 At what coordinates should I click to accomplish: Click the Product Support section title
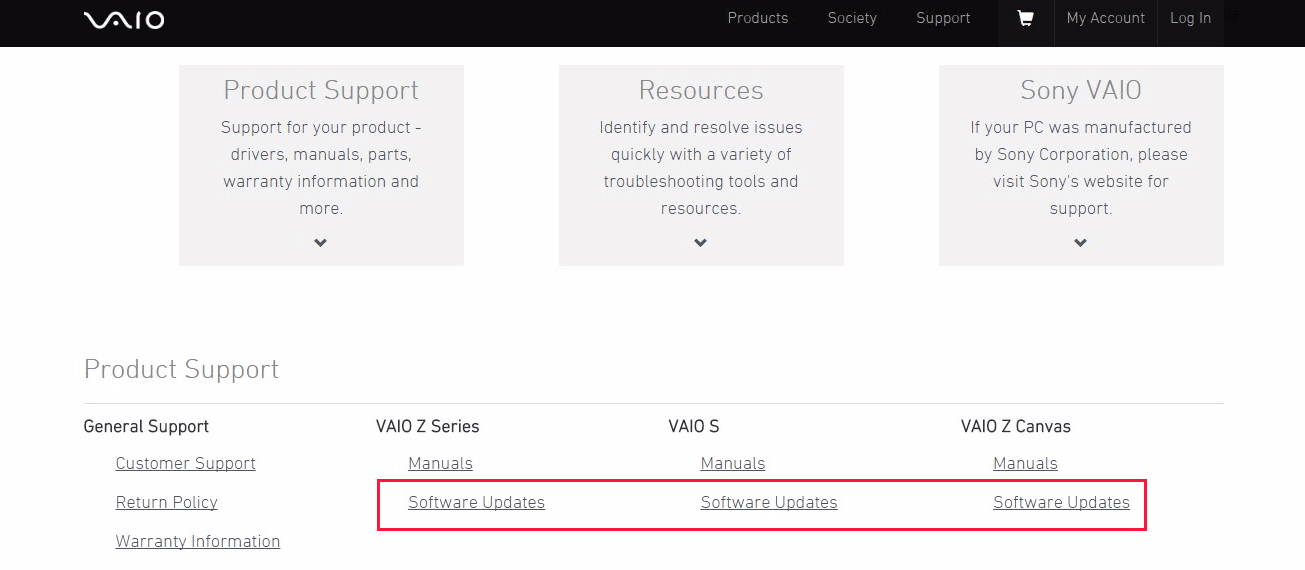pyautogui.click(x=181, y=369)
